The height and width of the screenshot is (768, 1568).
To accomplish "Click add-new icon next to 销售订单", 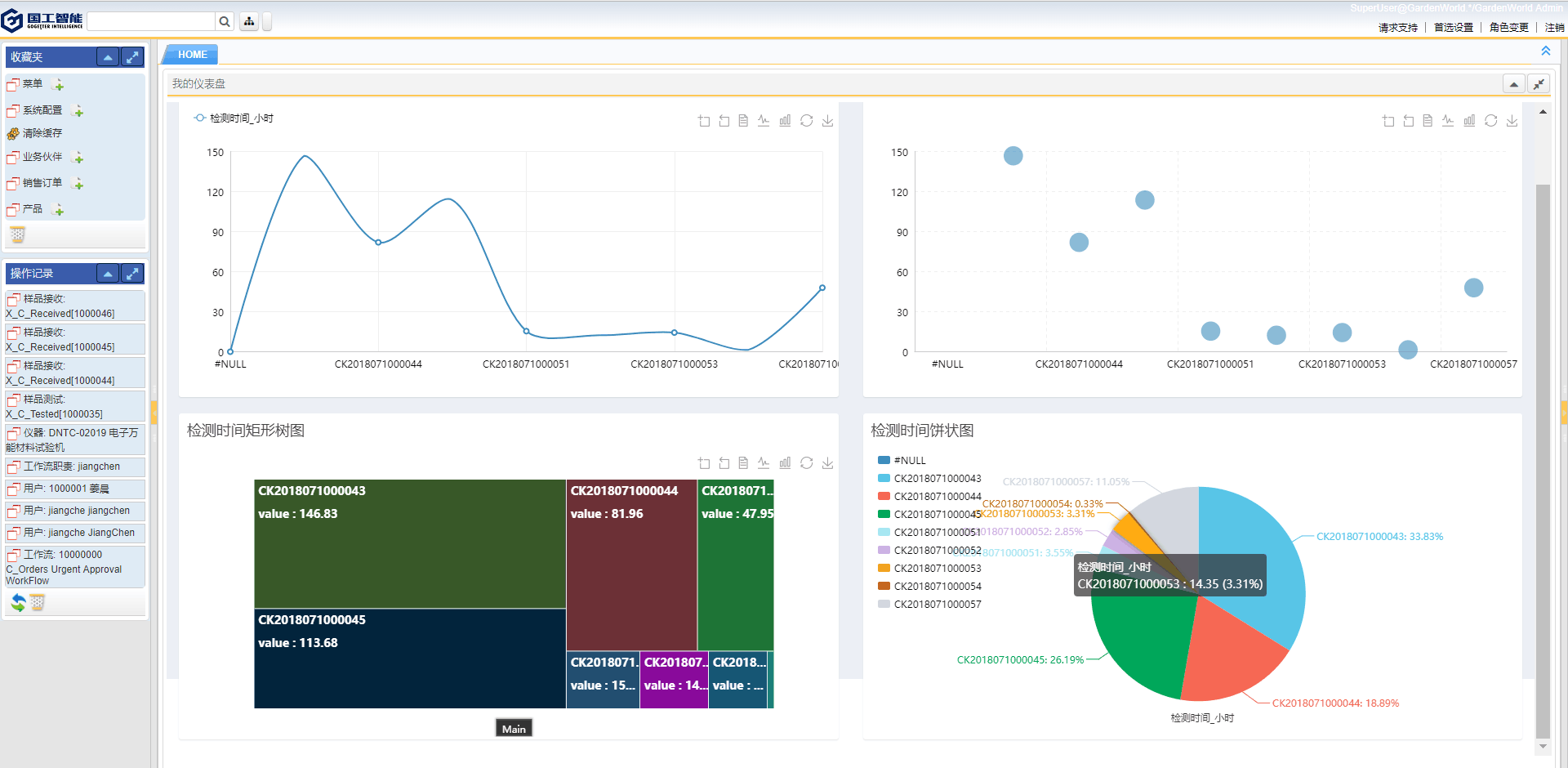I will pos(78,184).
